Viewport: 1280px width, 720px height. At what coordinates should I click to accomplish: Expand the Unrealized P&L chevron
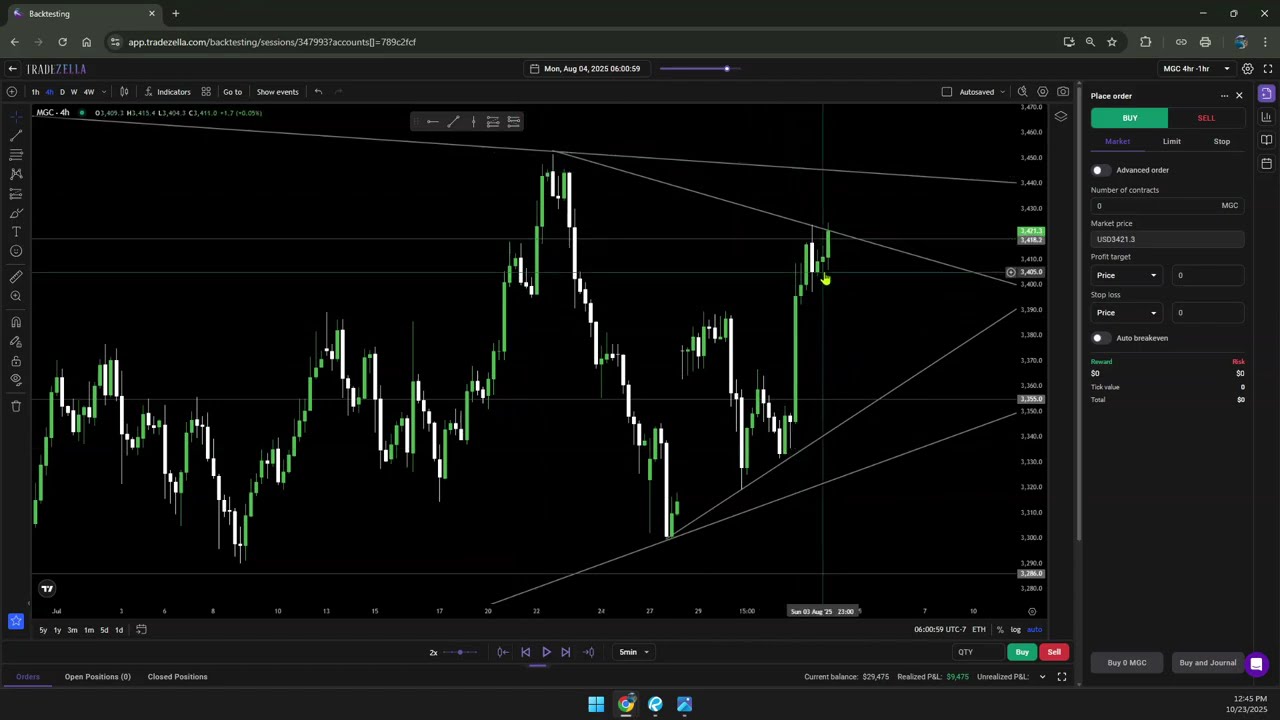(1042, 677)
